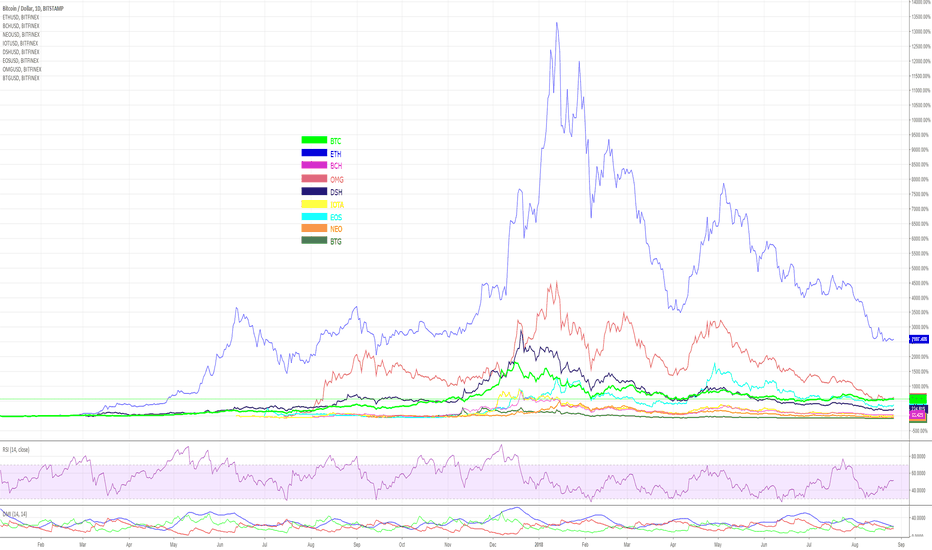Viewport: 932px width, 550px height.
Task: Select the DSHUSD, BITFINEX series label
Action: pos(21,52)
